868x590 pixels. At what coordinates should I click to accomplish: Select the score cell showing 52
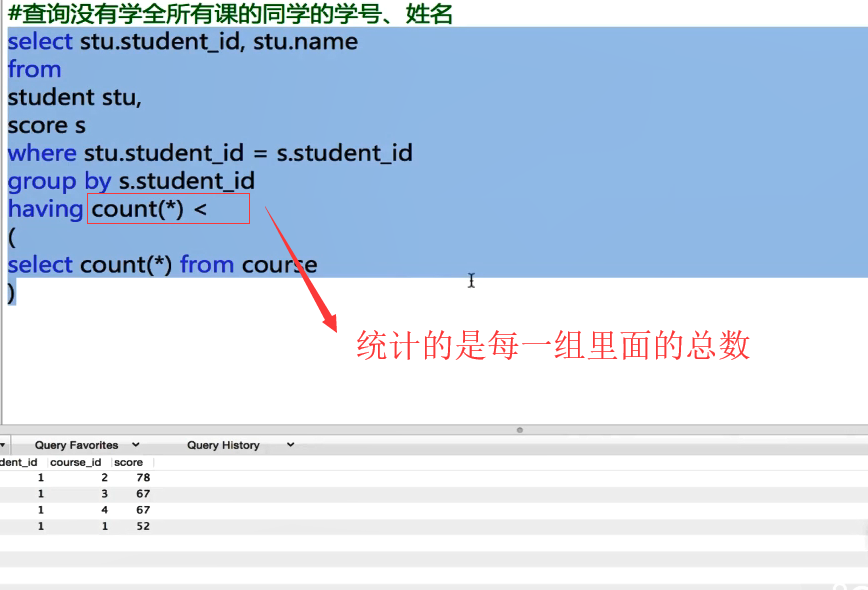point(143,526)
